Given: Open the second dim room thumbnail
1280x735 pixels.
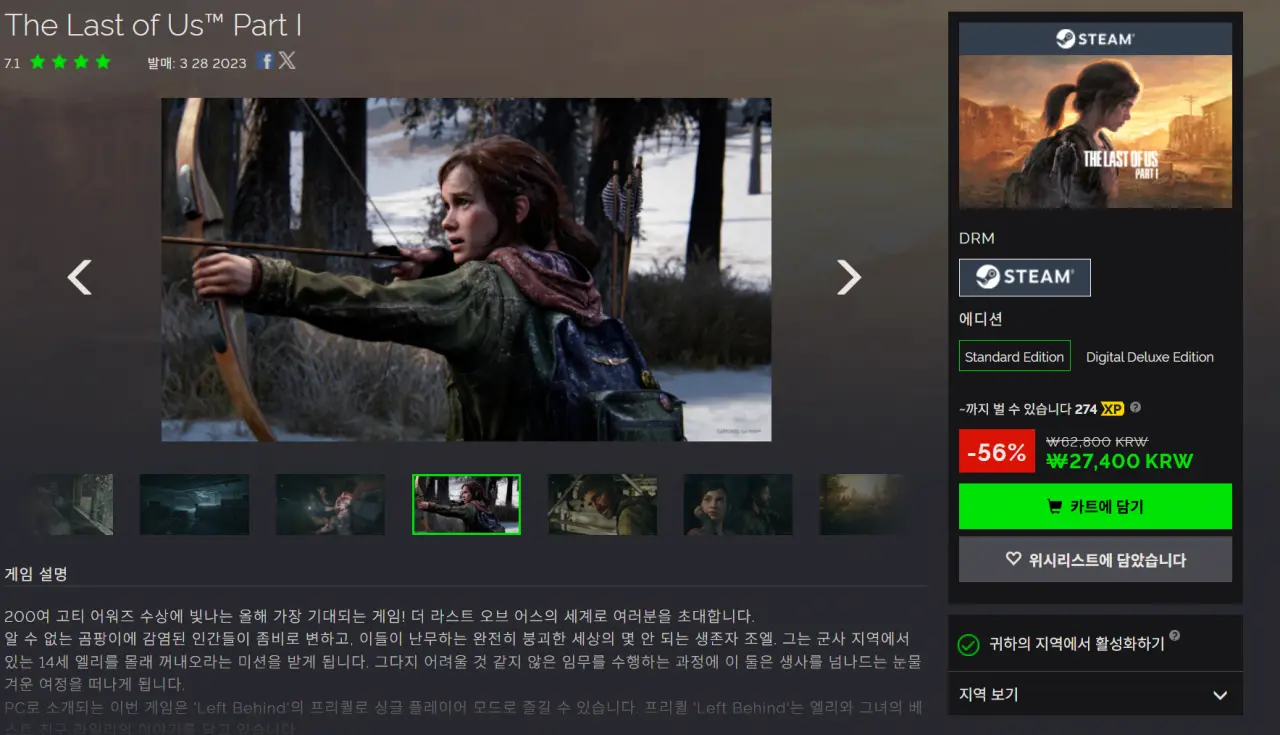Looking at the screenshot, I should [194, 504].
